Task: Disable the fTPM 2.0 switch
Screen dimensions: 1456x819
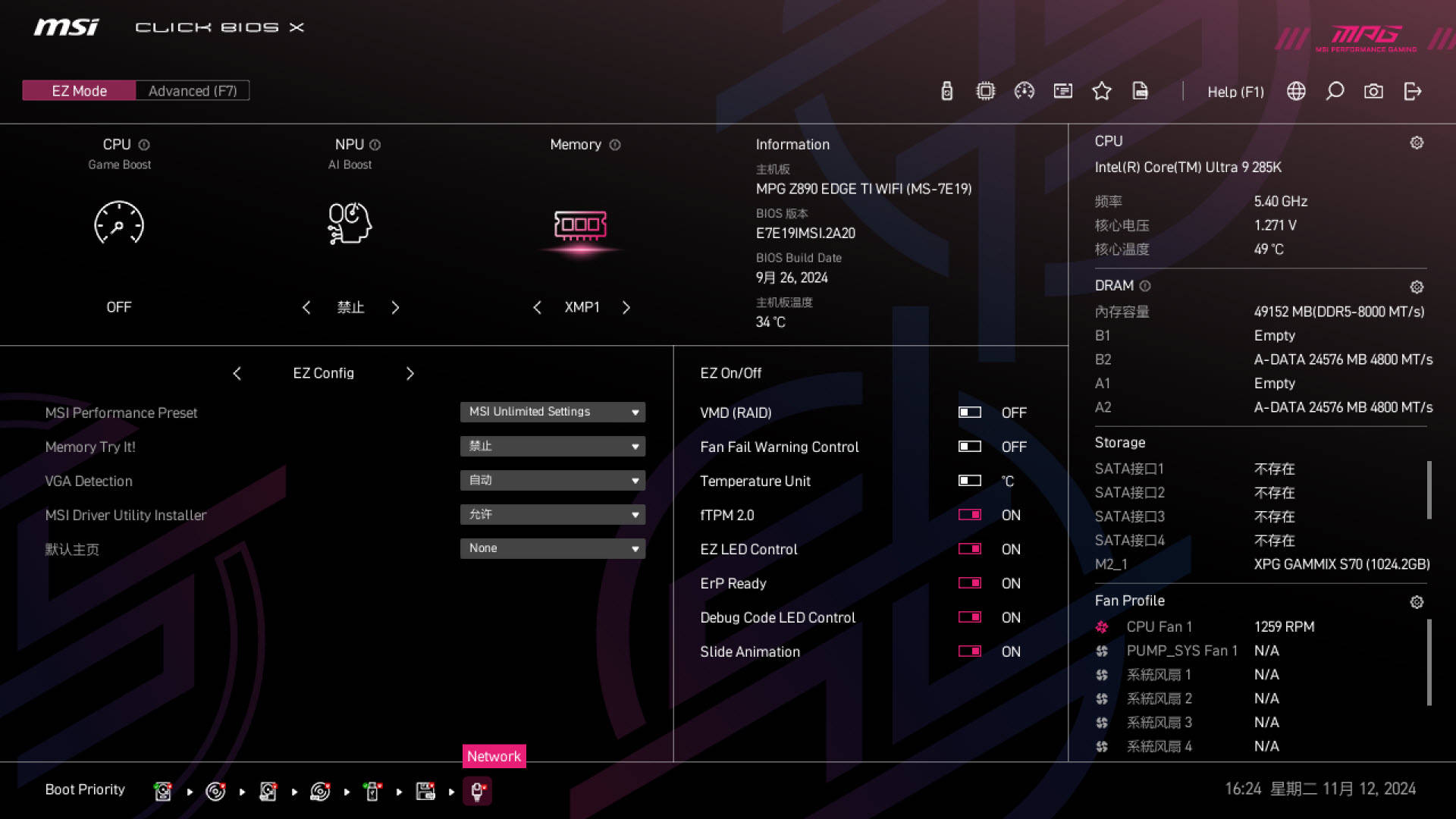Action: click(969, 515)
